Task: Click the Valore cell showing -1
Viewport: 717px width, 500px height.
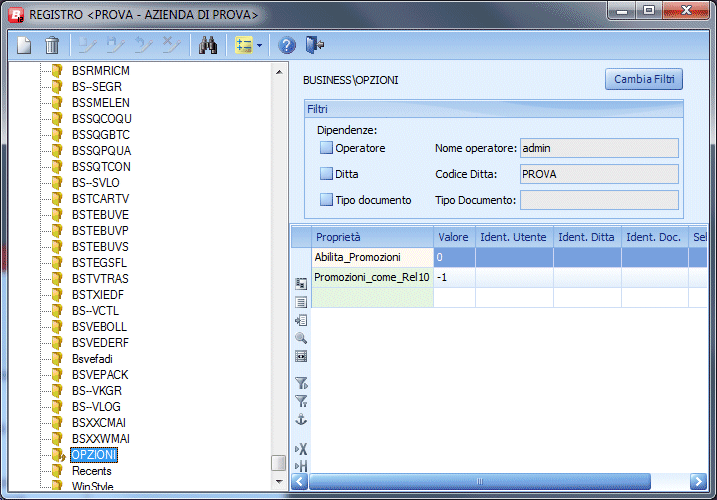Action: [x=454, y=277]
